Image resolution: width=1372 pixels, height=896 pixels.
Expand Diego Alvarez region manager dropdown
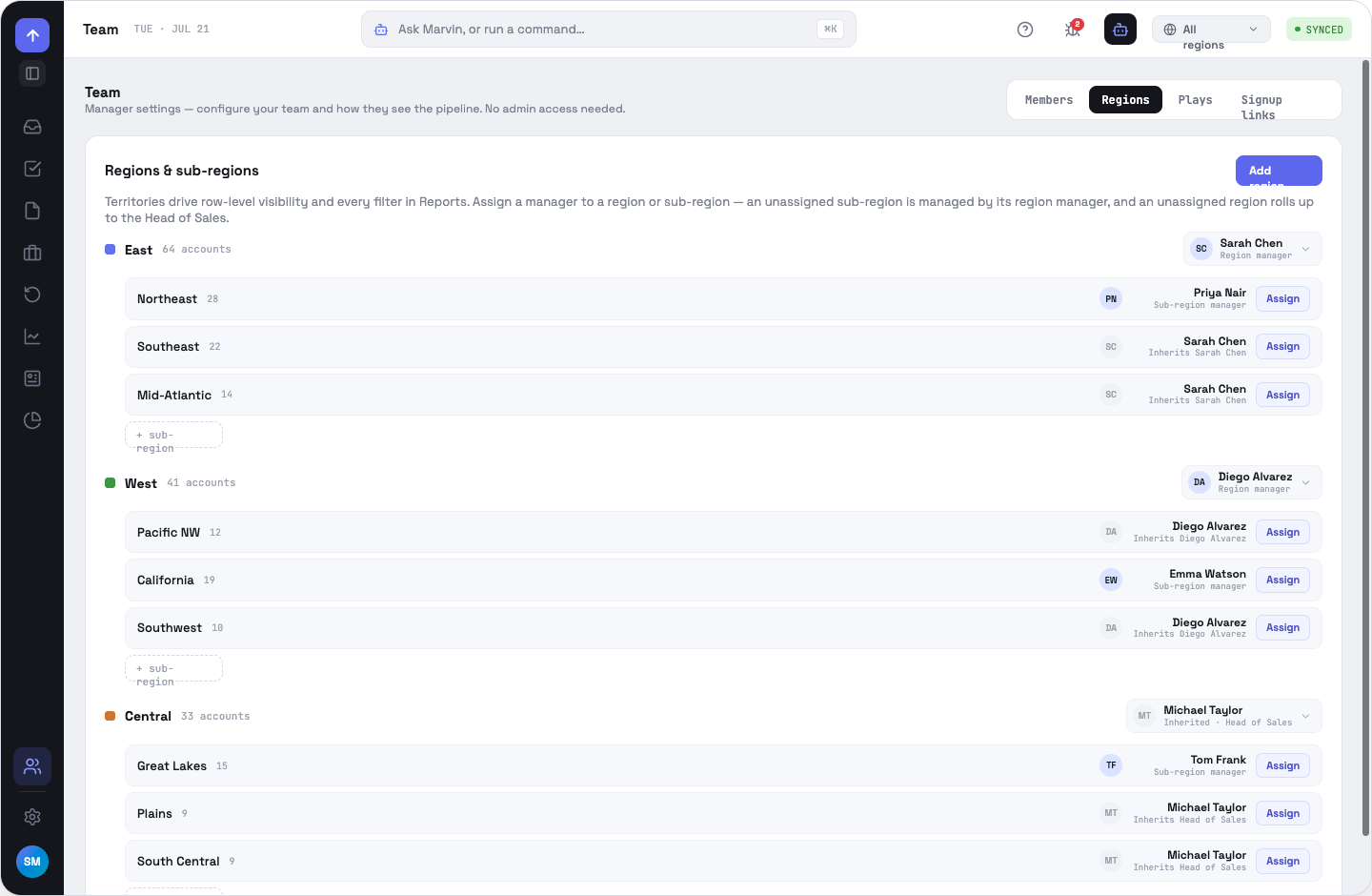coord(1252,482)
